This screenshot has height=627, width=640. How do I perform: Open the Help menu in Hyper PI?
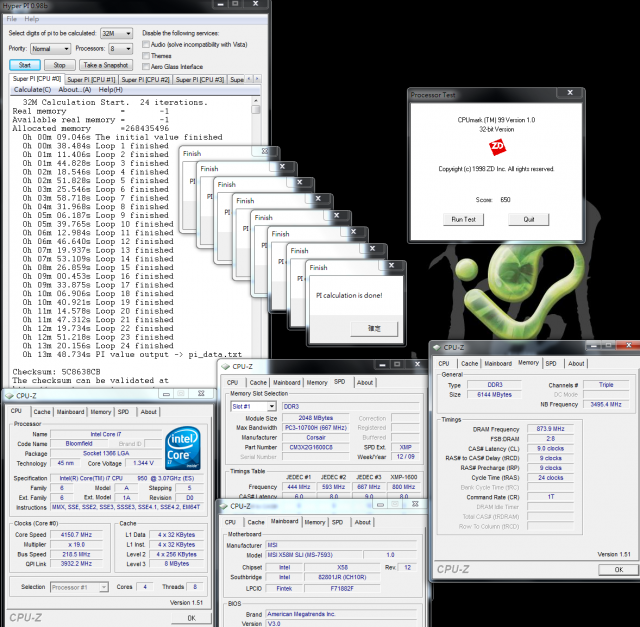[x=31, y=19]
